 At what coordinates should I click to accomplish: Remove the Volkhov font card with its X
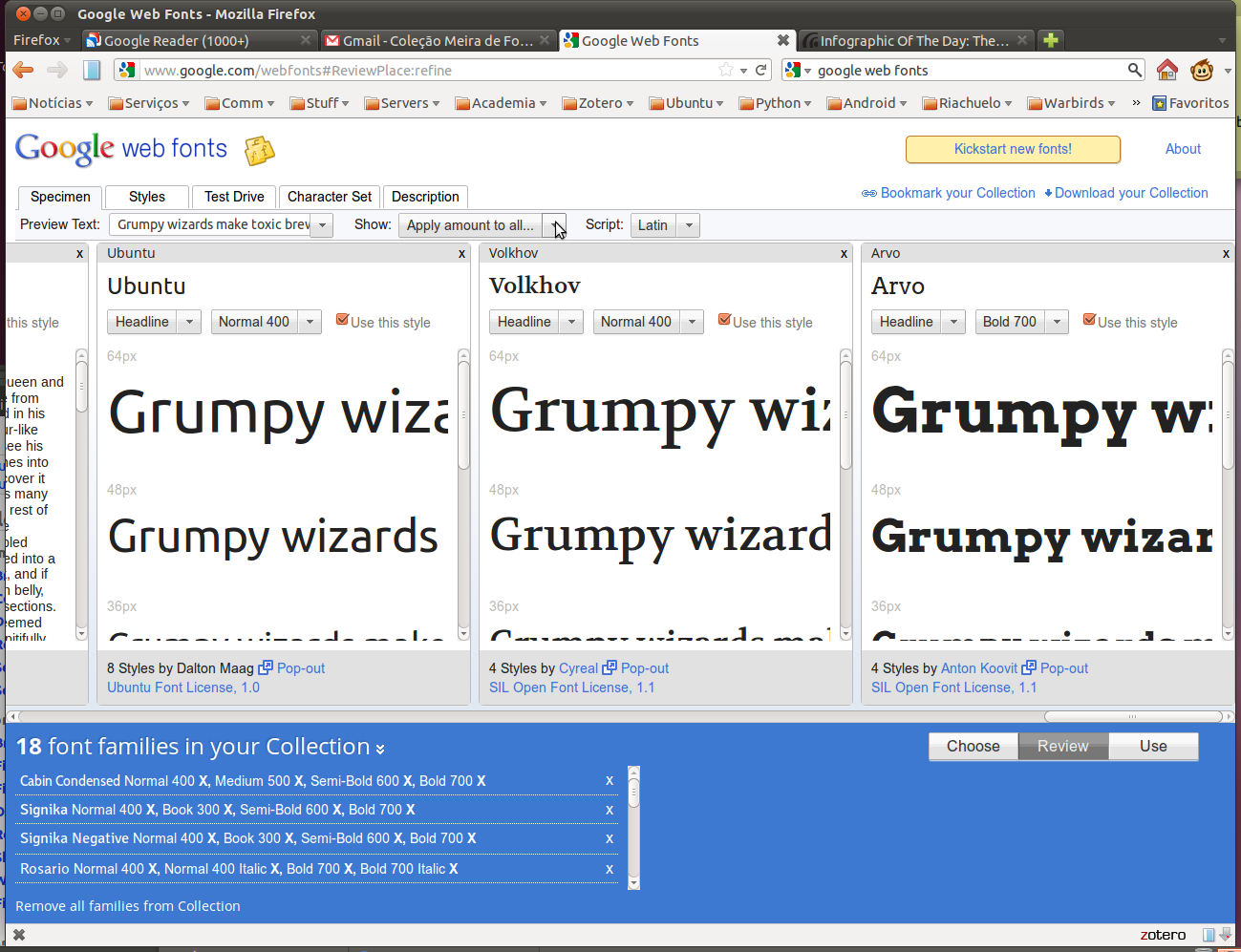pyautogui.click(x=844, y=253)
